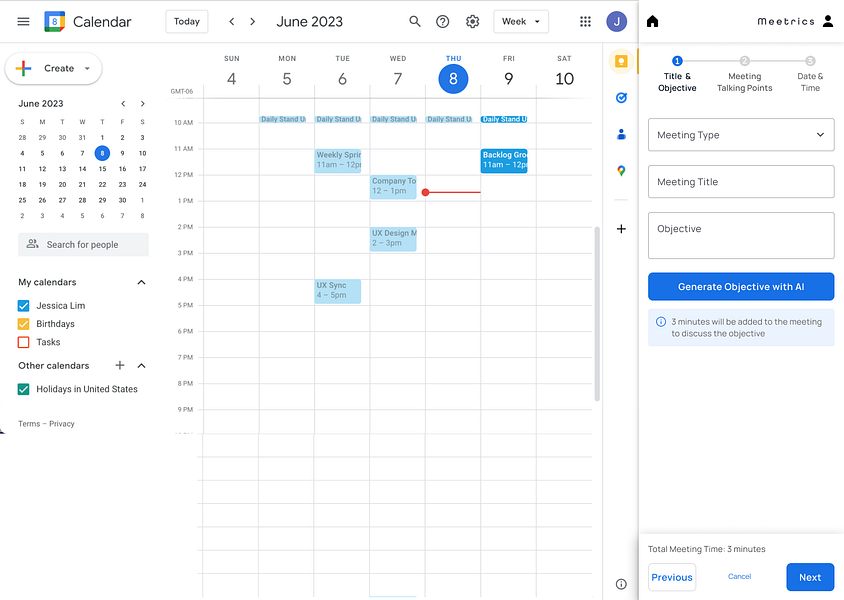This screenshot has height=600, width=844.
Task: Collapse the Other calendars section
Action: coord(142,366)
